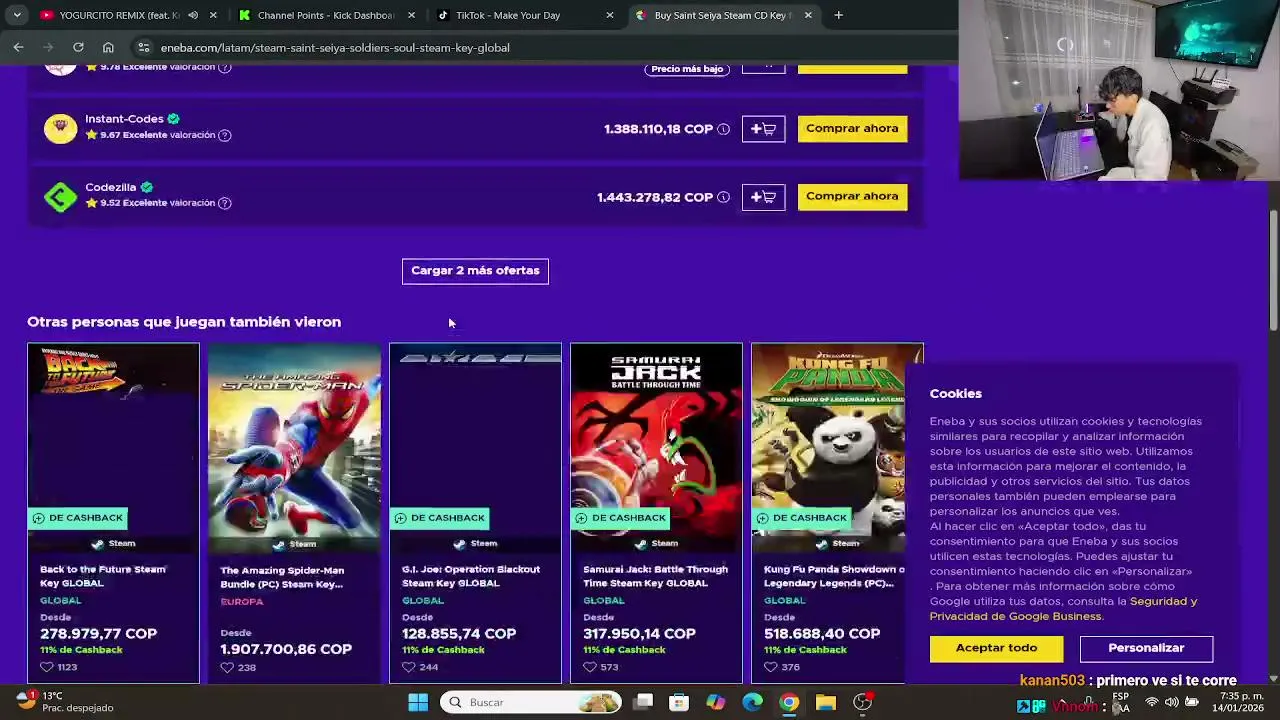Open site information icon in address bar
1280x720 pixels.
click(x=144, y=47)
